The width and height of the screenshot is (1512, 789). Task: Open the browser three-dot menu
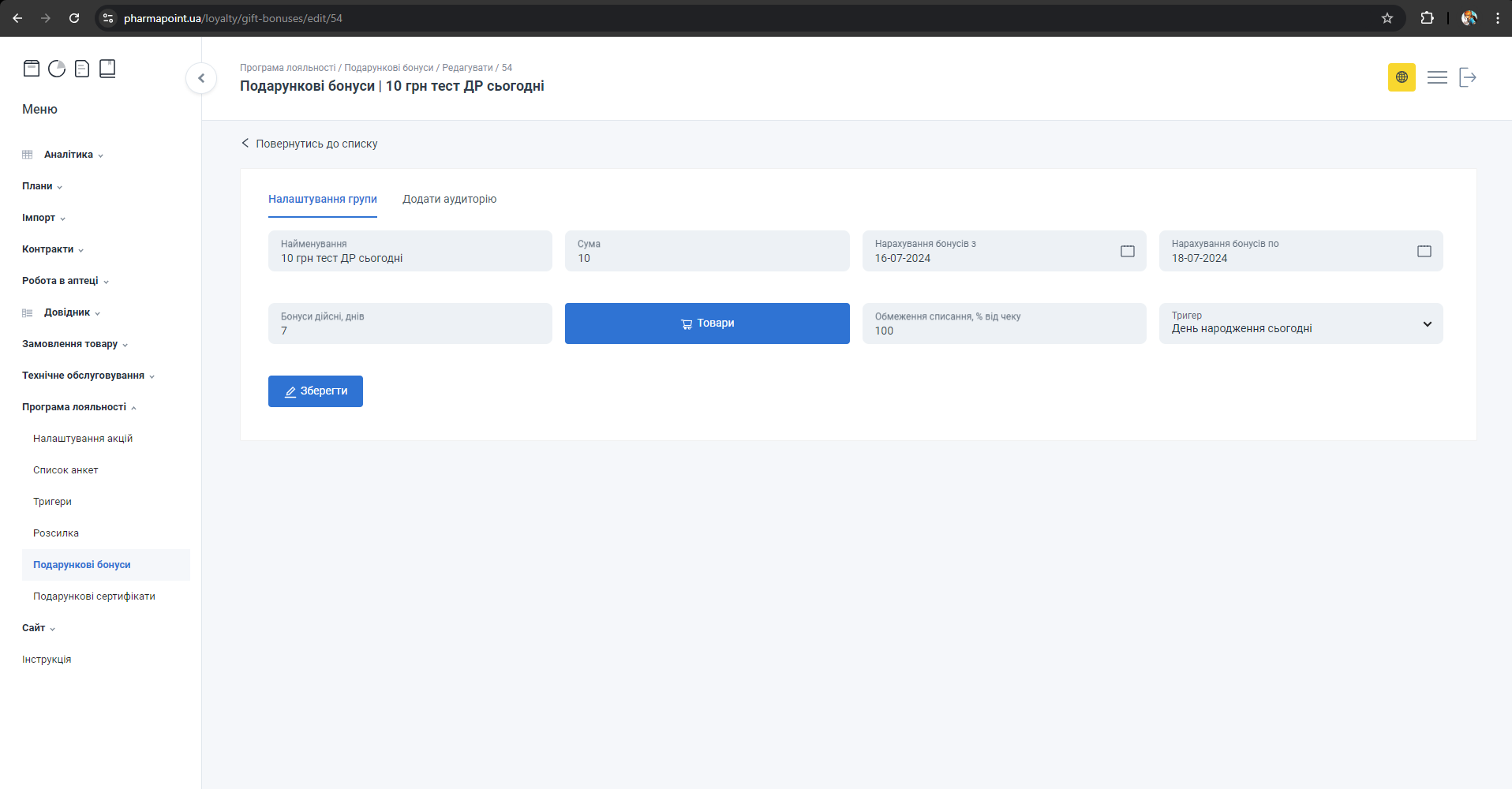pyautogui.click(x=1497, y=18)
